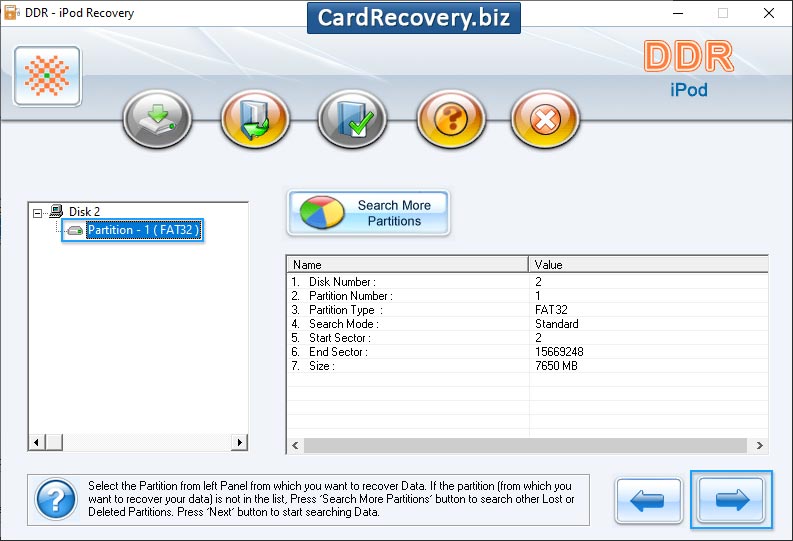Open help via orange question mark button
Image resolution: width=793 pixels, height=541 pixels.
(x=451, y=119)
